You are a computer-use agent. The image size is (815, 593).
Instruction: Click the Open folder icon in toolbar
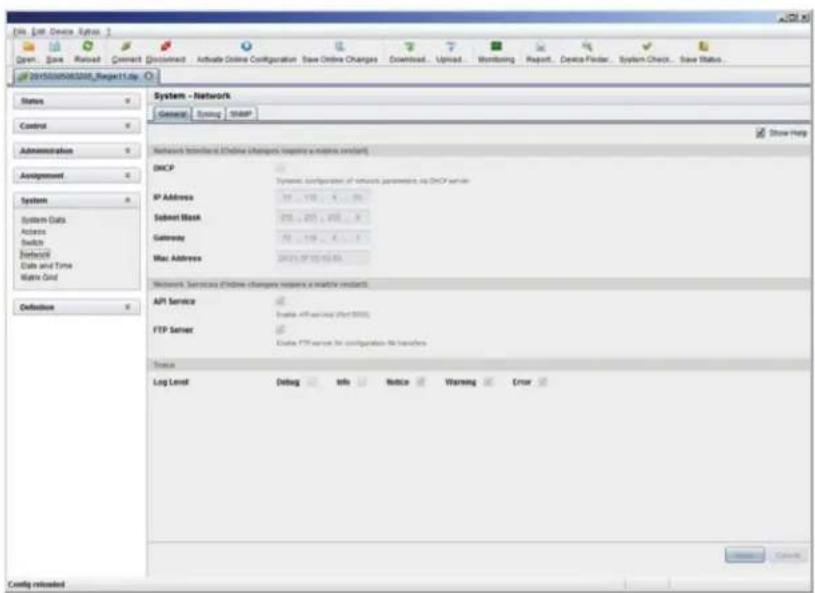[x=28, y=47]
